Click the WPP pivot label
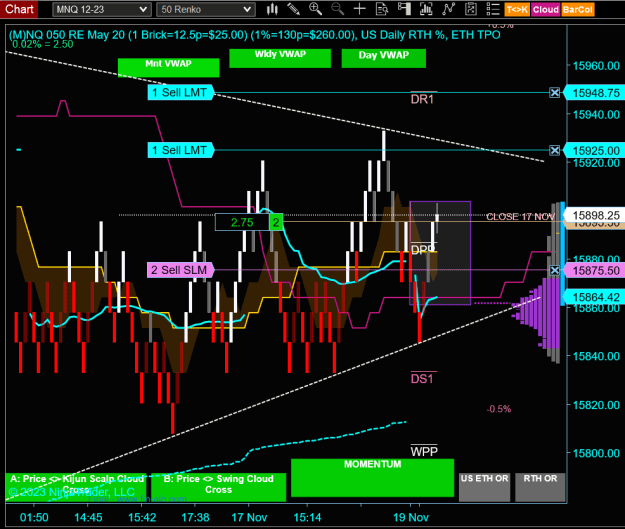The width and height of the screenshot is (625, 529). (424, 452)
